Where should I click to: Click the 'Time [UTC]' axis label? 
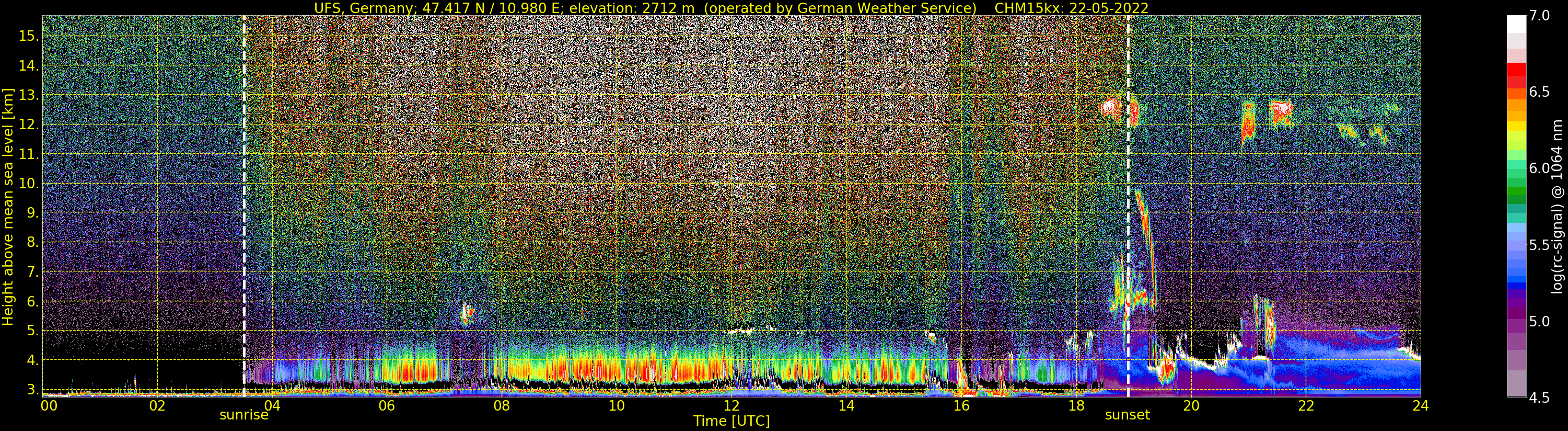pos(731,421)
